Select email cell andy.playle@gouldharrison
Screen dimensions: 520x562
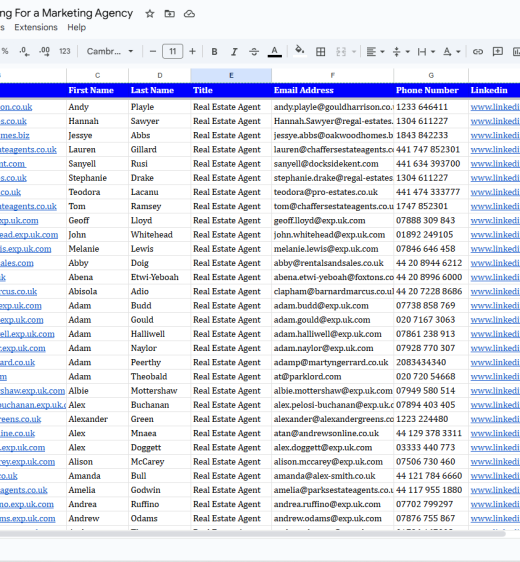click(333, 107)
